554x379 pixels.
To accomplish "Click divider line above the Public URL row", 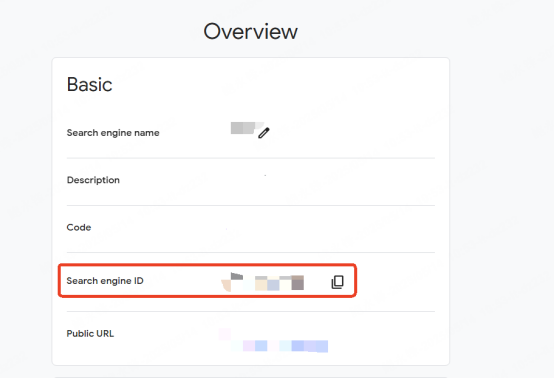I will pyautogui.click(x=251, y=312).
